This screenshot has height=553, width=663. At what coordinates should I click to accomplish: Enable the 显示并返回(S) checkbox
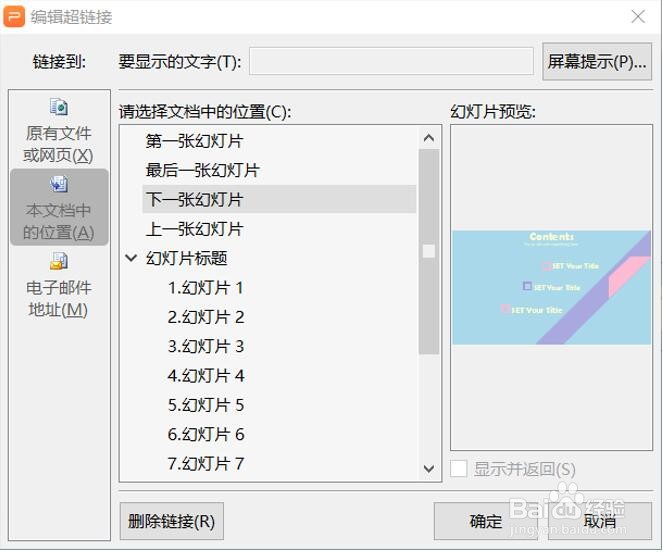point(459,469)
